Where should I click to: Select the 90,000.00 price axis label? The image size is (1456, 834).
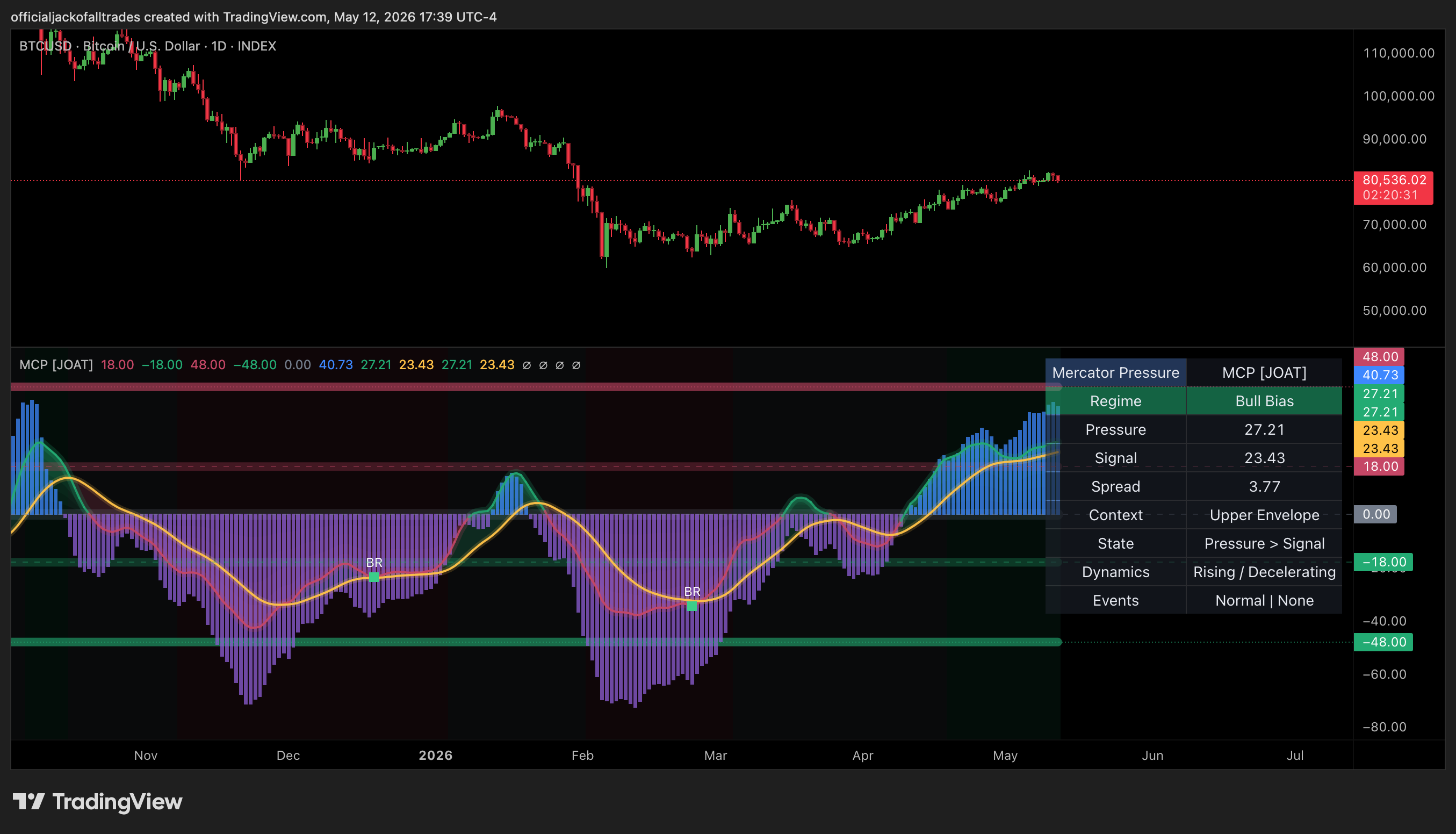click(1395, 139)
